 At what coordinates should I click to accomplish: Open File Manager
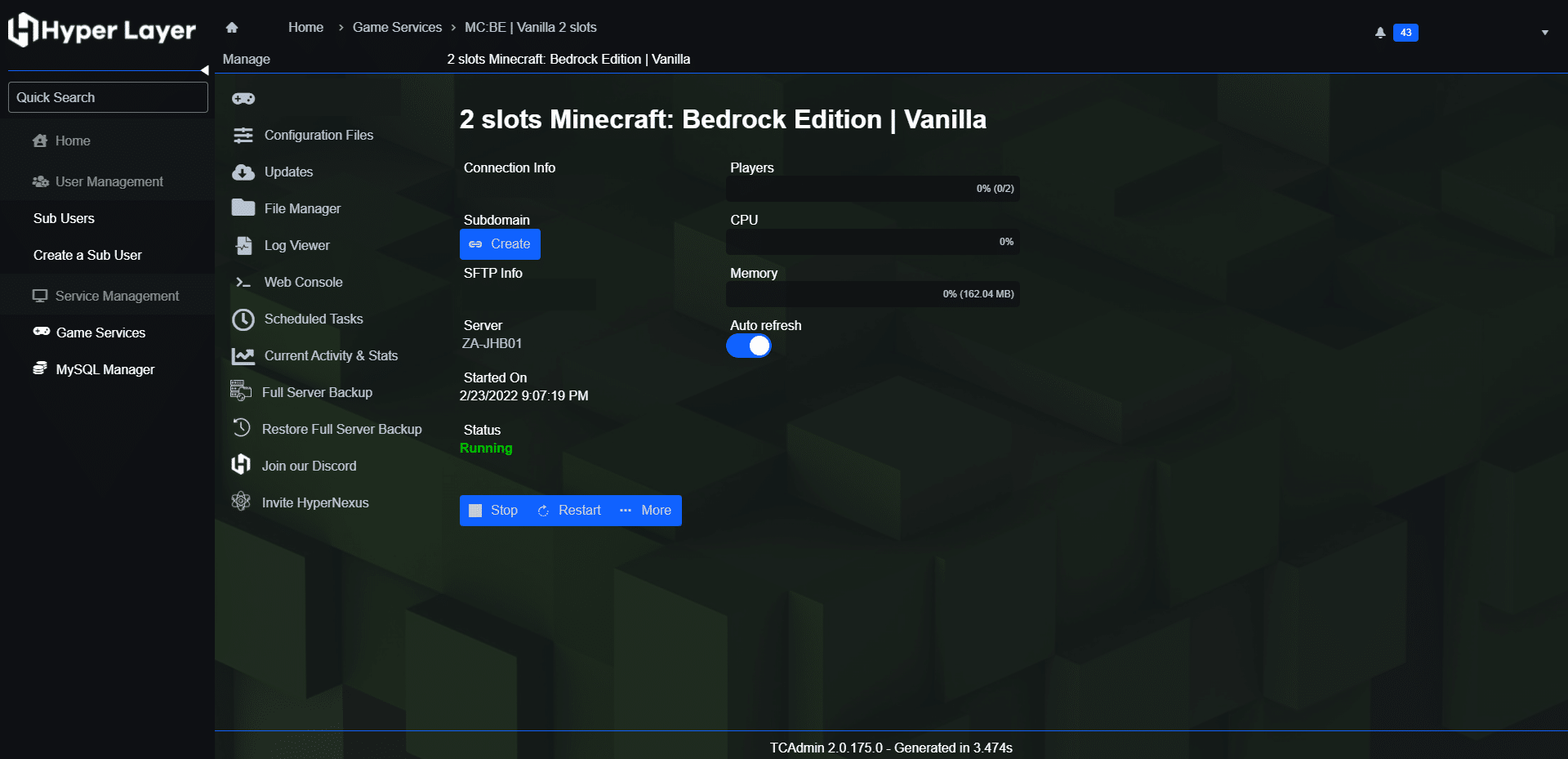point(302,209)
